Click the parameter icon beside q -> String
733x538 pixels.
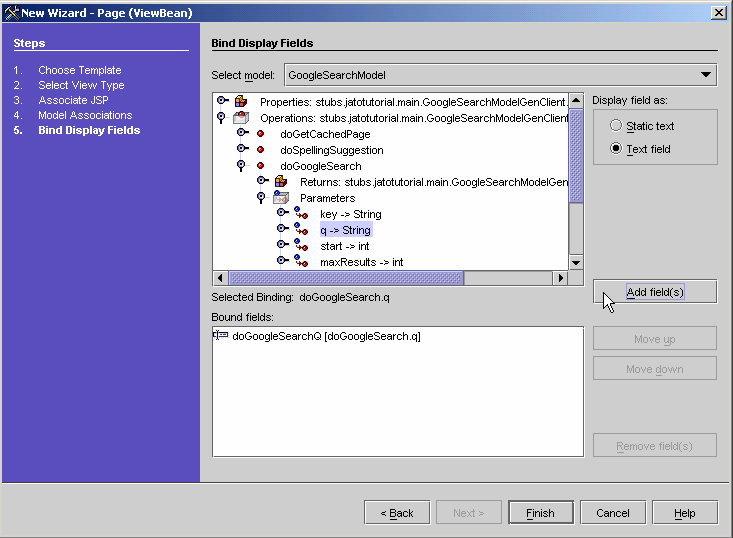(301, 229)
